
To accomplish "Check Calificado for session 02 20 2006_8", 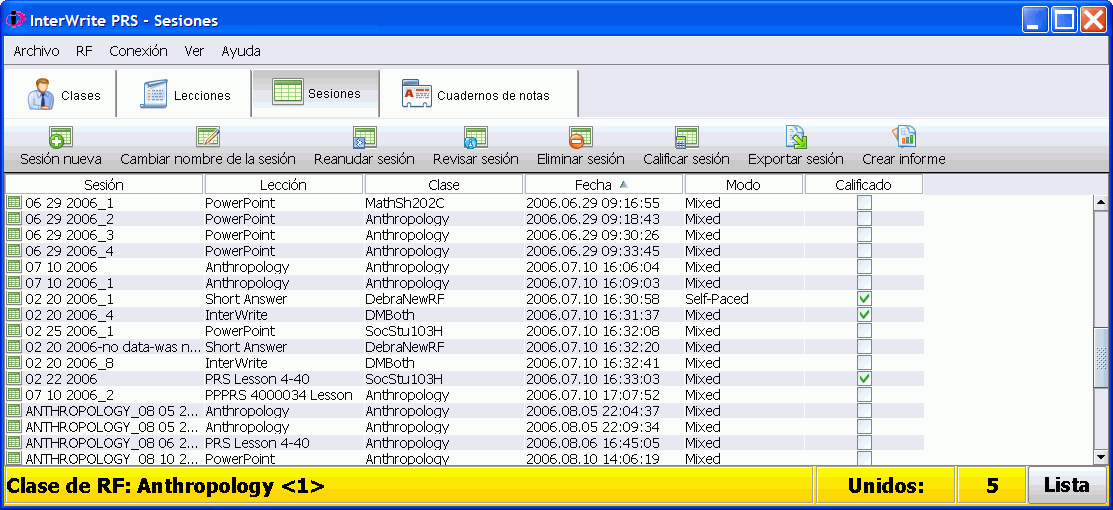I will coord(864,363).
